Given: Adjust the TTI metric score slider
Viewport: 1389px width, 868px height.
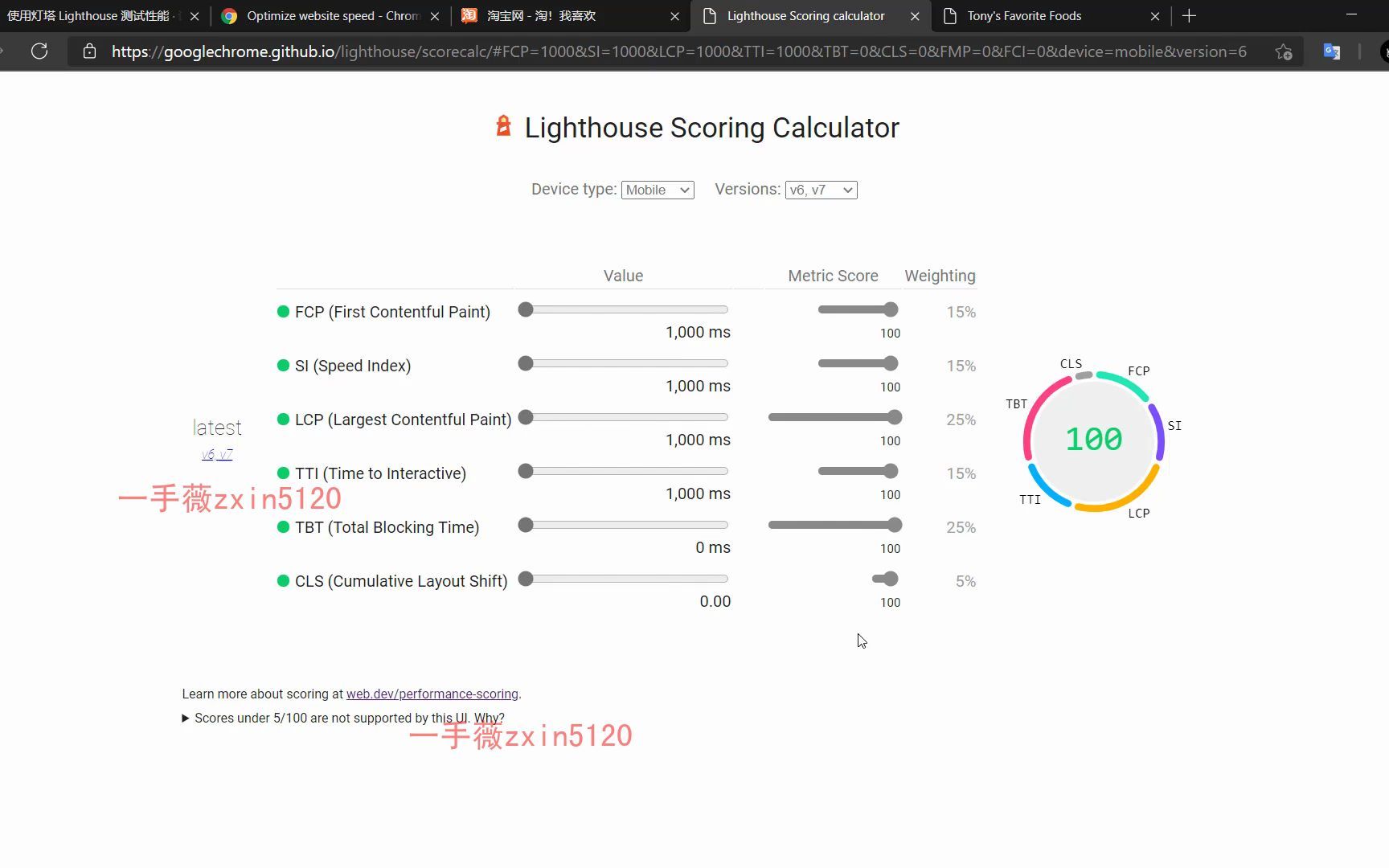Looking at the screenshot, I should [858, 471].
